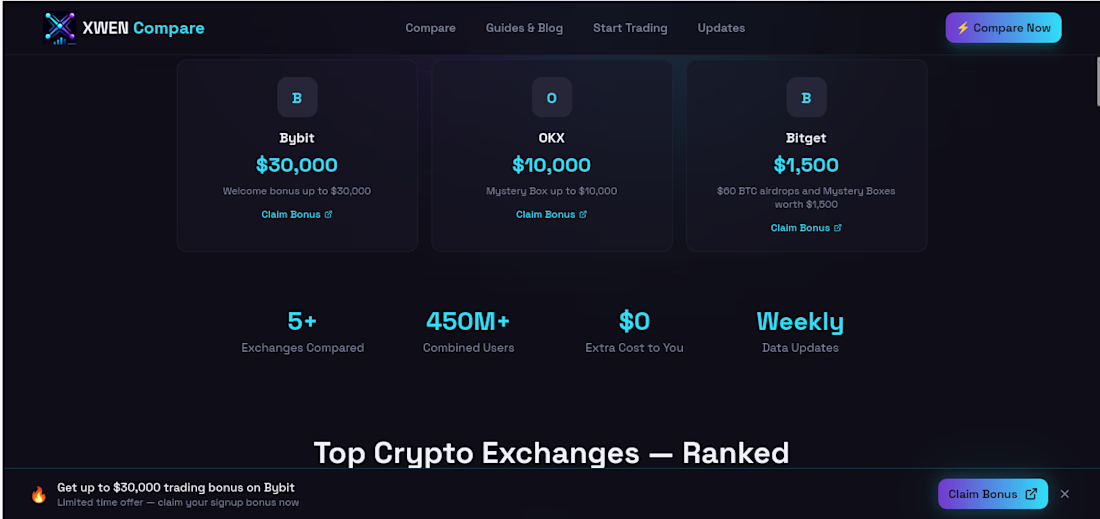Follow the Bitget Claim Bonus link
Image resolution: width=1100 pixels, height=519 pixels.
(x=800, y=228)
